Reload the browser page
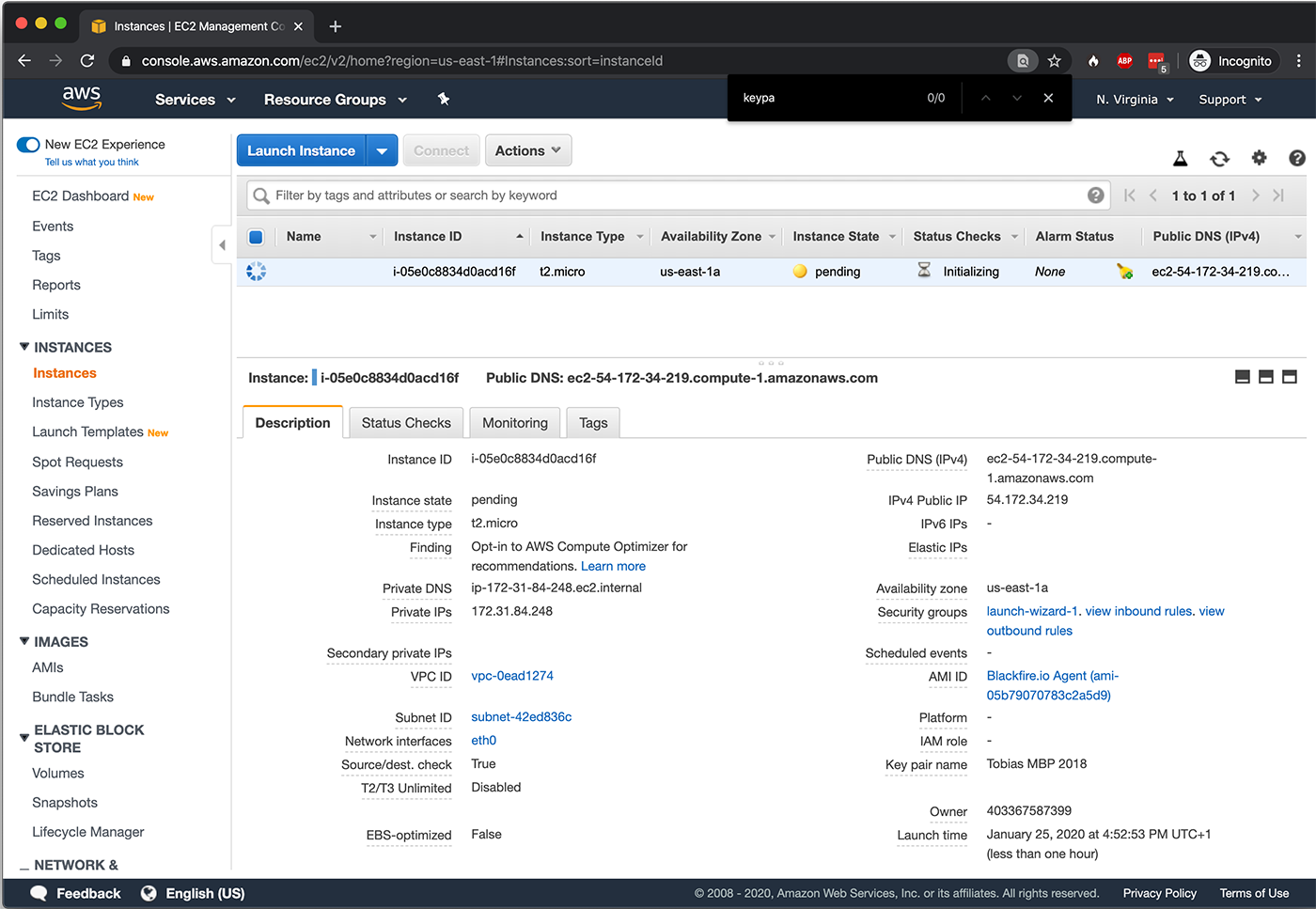This screenshot has height=909, width=1316. pos(87,61)
